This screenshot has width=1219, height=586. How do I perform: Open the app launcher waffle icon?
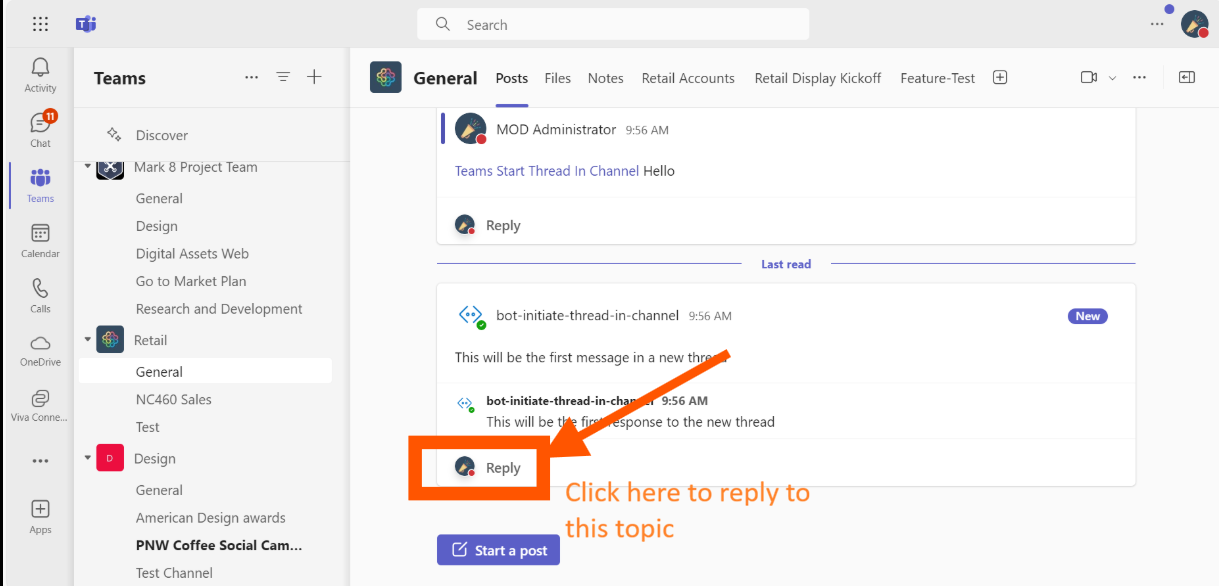click(40, 24)
